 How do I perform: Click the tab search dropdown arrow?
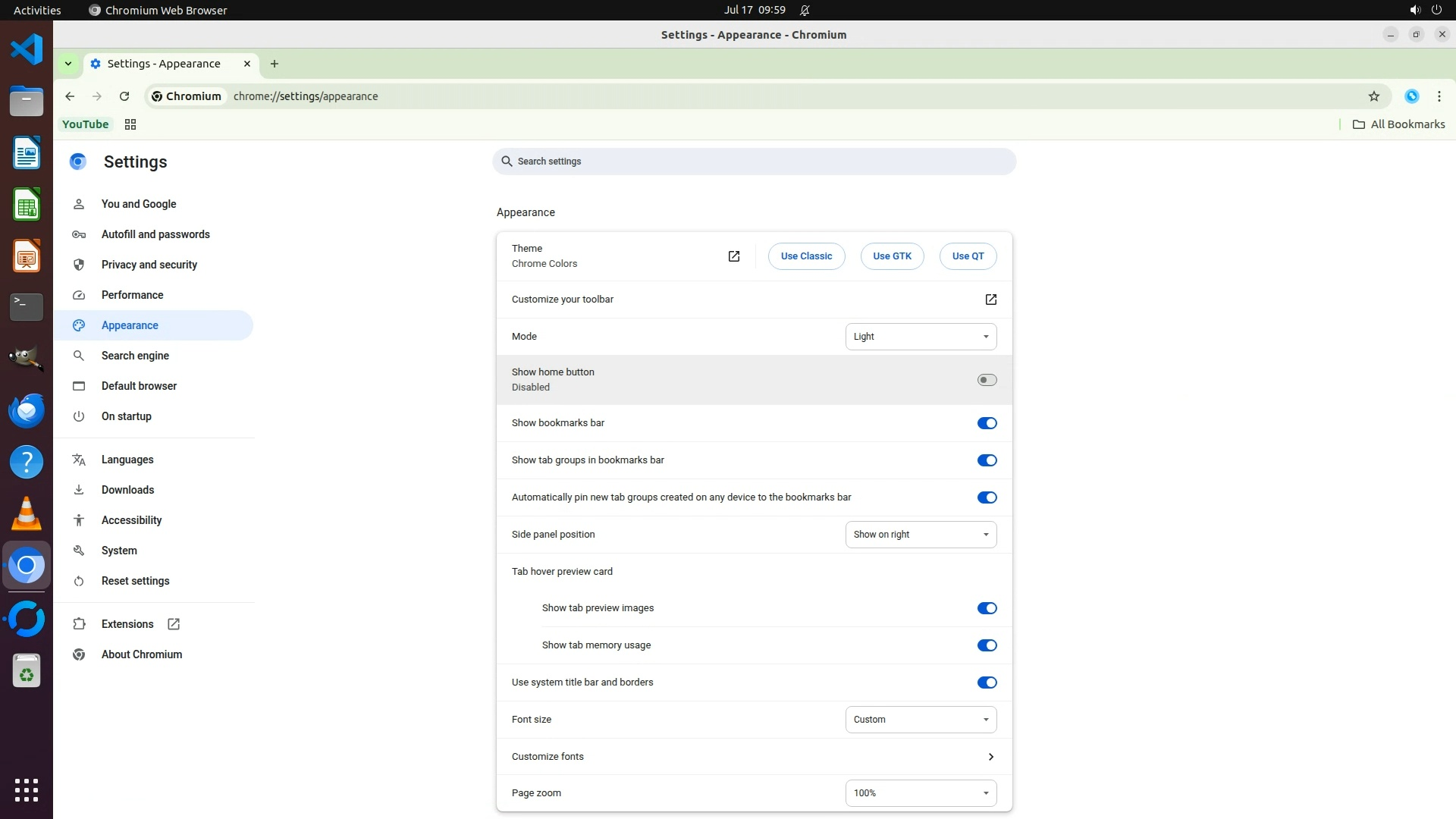68,64
